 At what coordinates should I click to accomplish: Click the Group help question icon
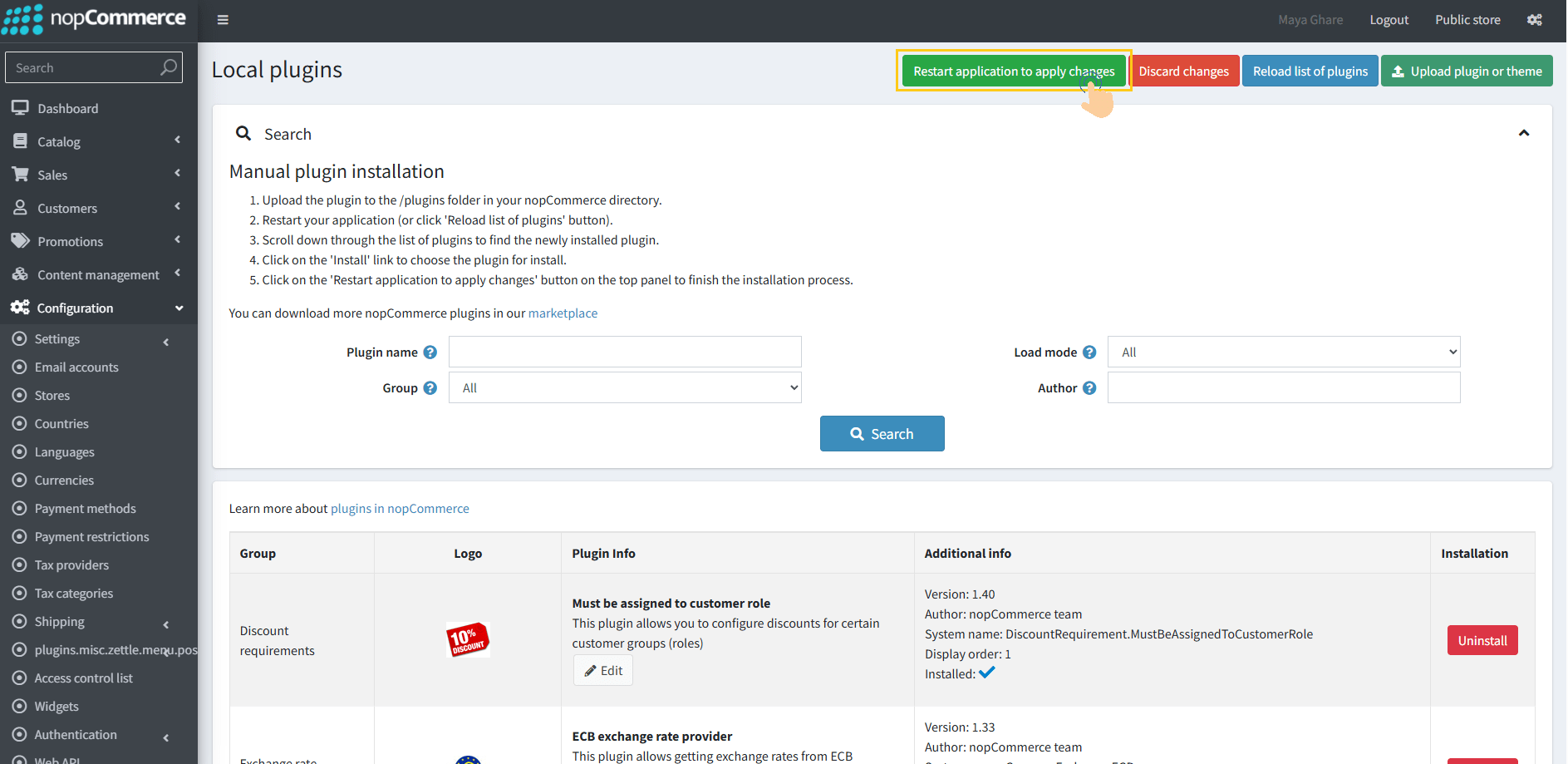tap(430, 388)
